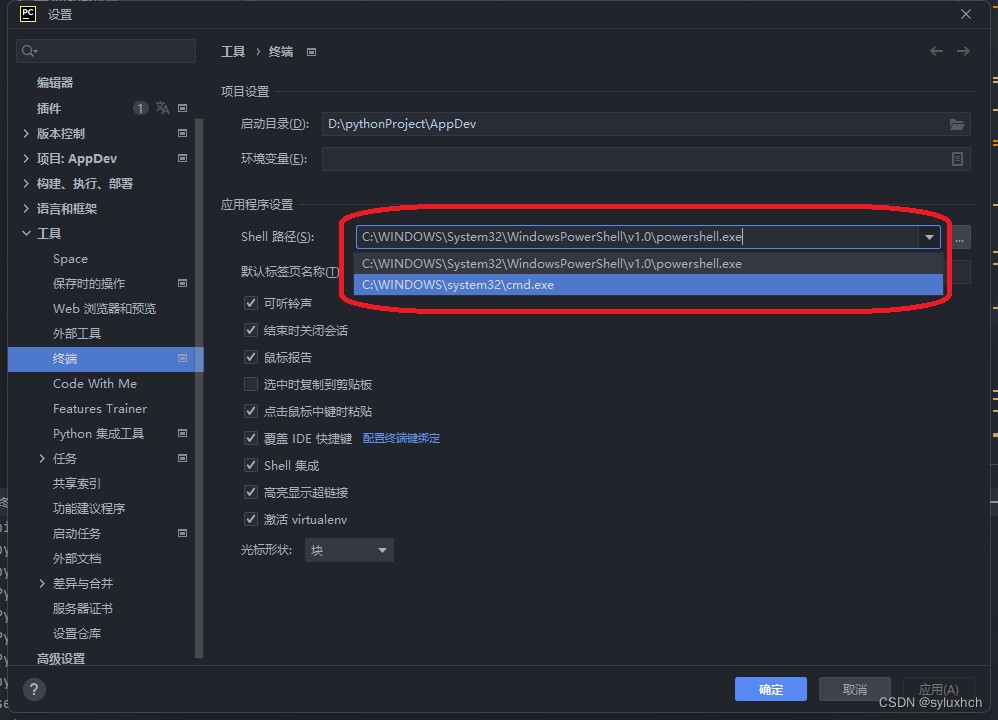This screenshot has height=720, width=998.
Task: Click Shell 路径 text input
Action: 637,237
